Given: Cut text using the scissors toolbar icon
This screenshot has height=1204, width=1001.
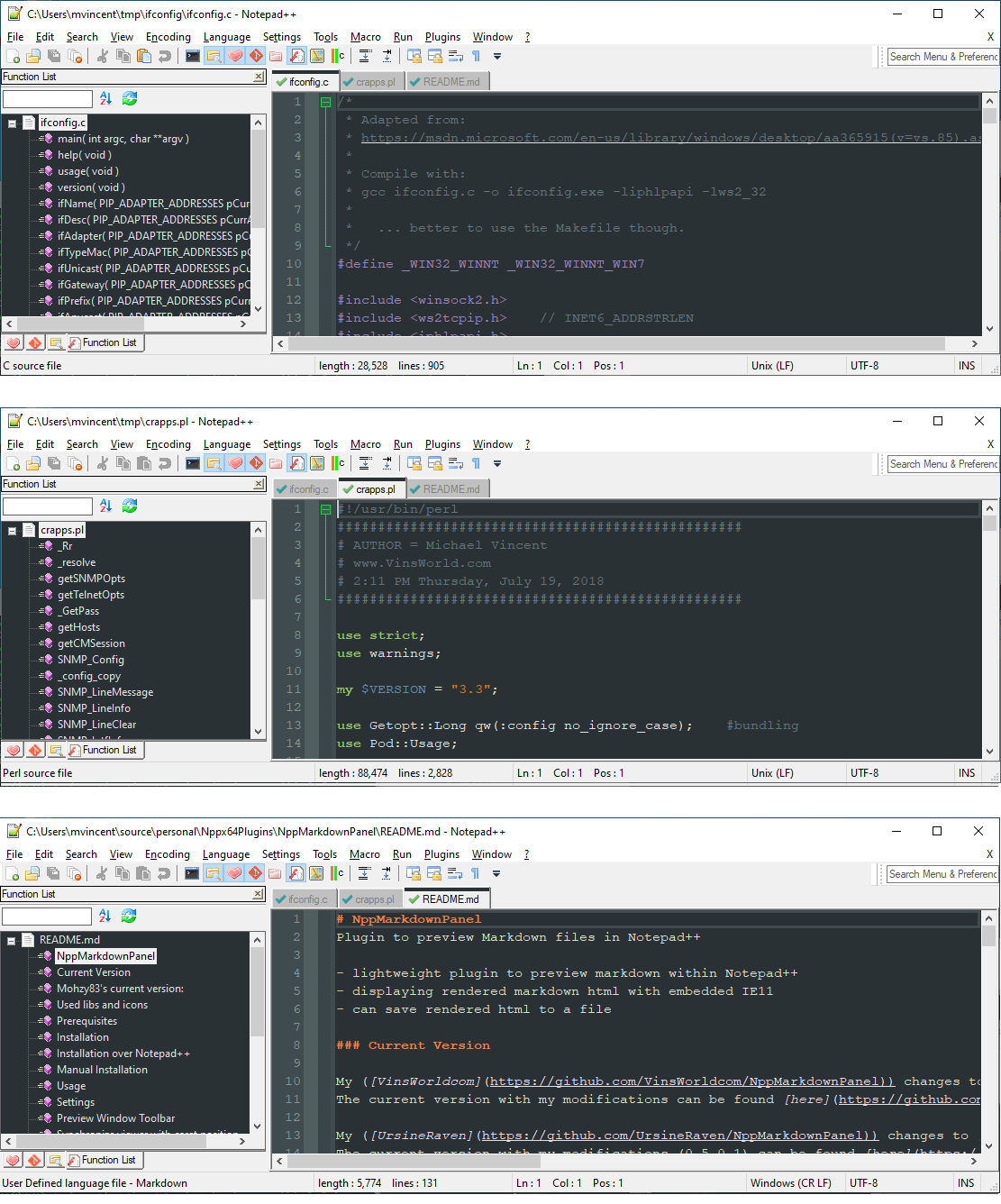Looking at the screenshot, I should point(102,56).
